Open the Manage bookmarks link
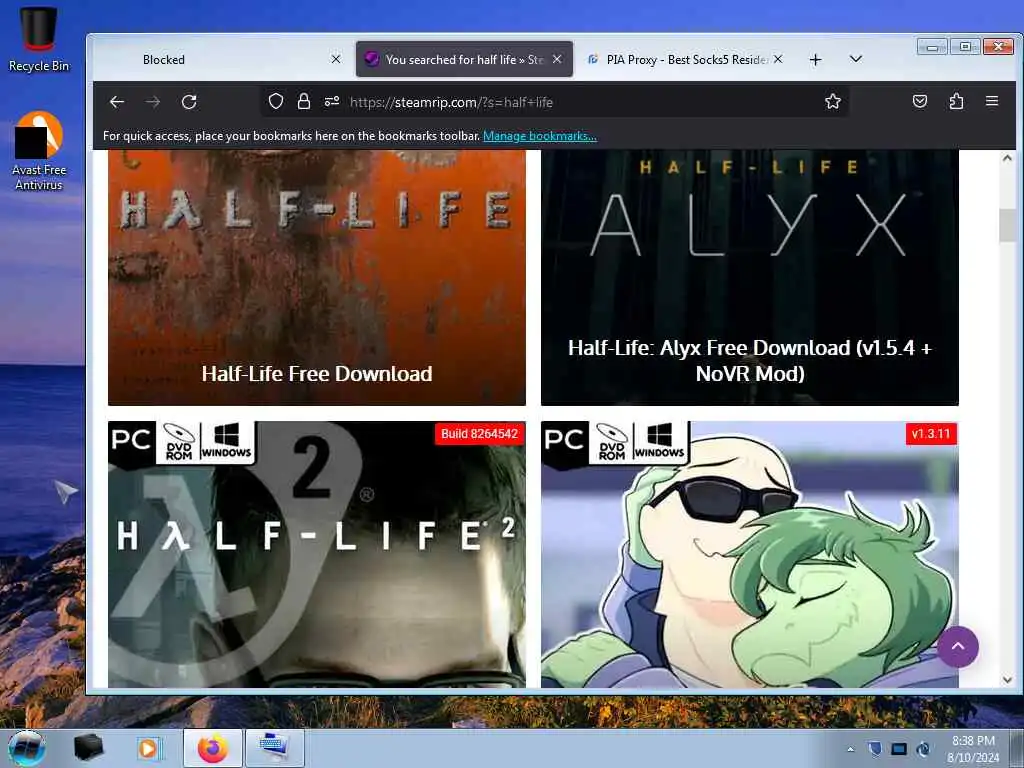 pyautogui.click(x=539, y=136)
